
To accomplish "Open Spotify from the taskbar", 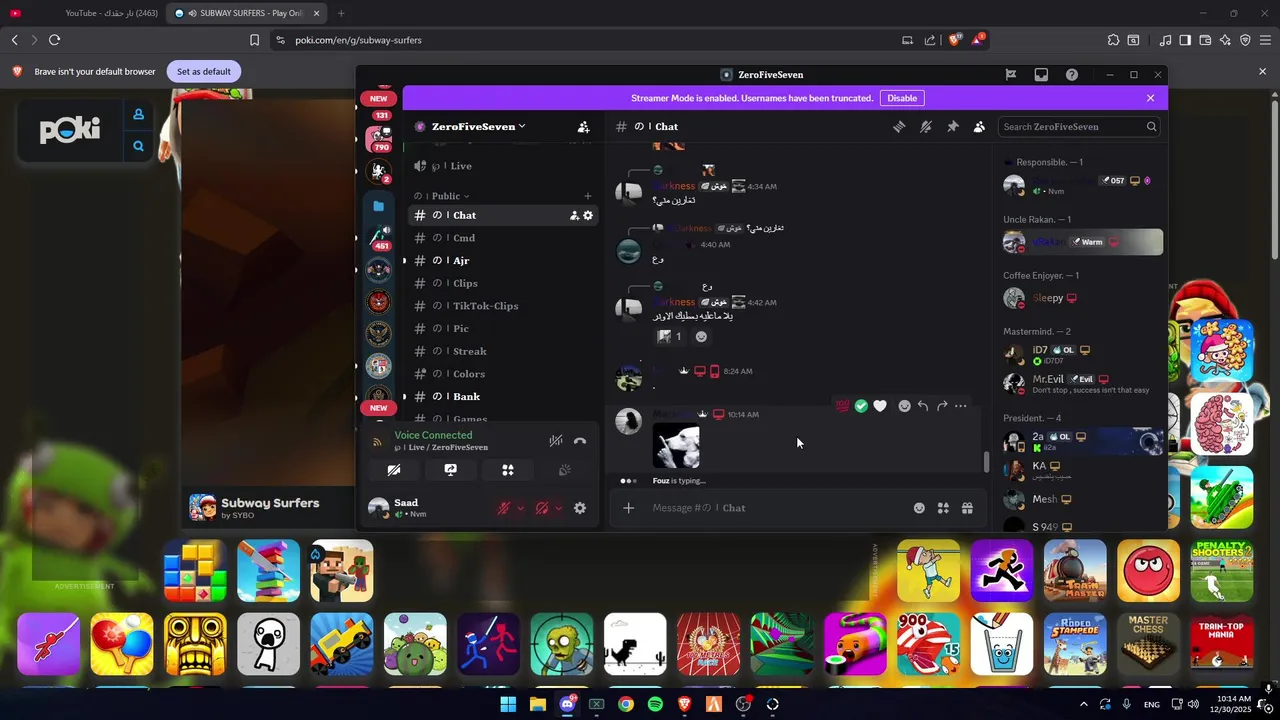I will (655, 704).
